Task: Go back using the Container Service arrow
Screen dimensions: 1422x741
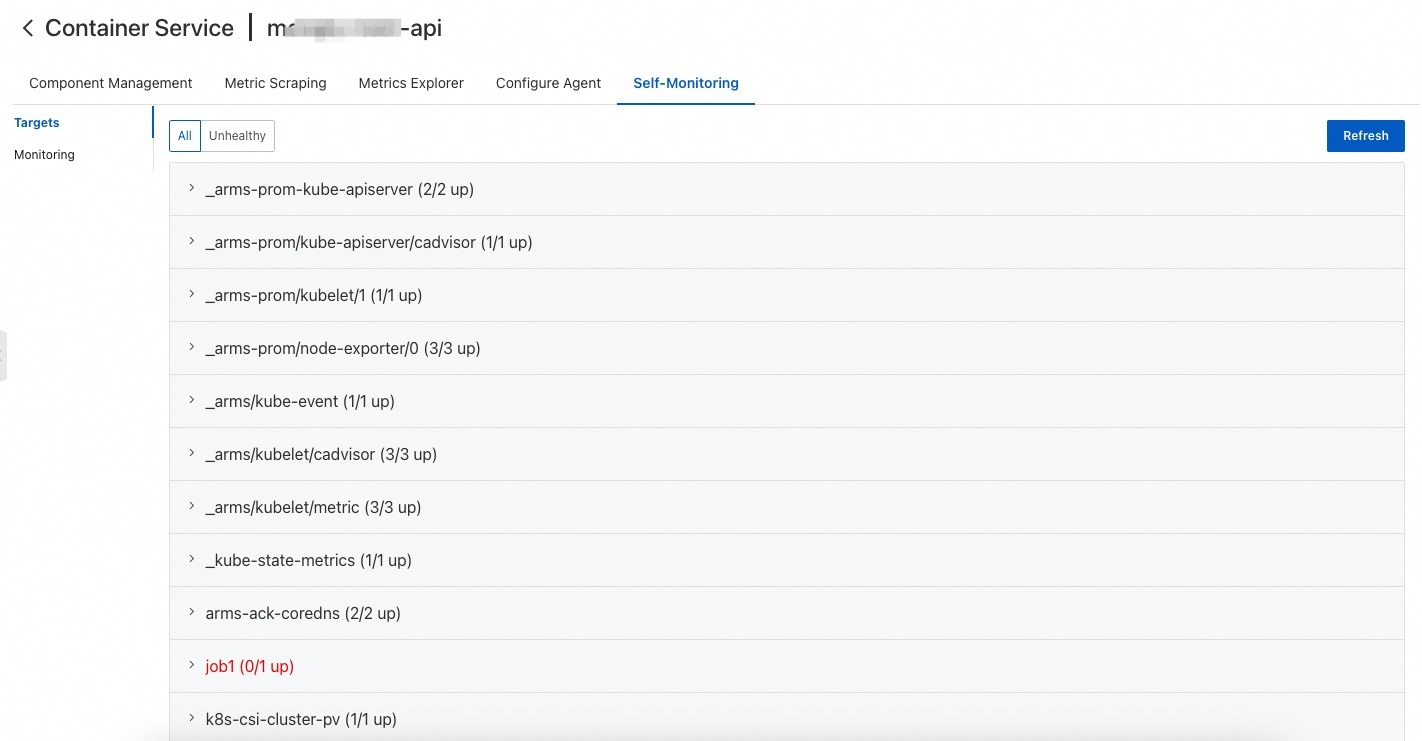Action: 27,29
